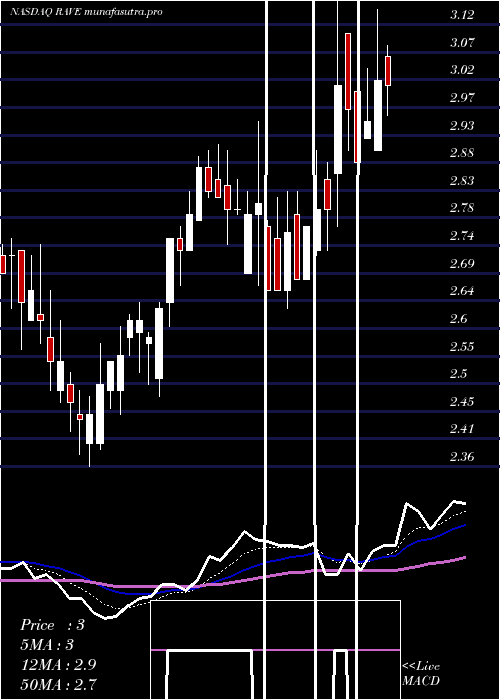Viewport: 500px width, 700px height.
Task: Click the NASDAQ RAVE munafasutra.pro title text
Action: click(86, 12)
